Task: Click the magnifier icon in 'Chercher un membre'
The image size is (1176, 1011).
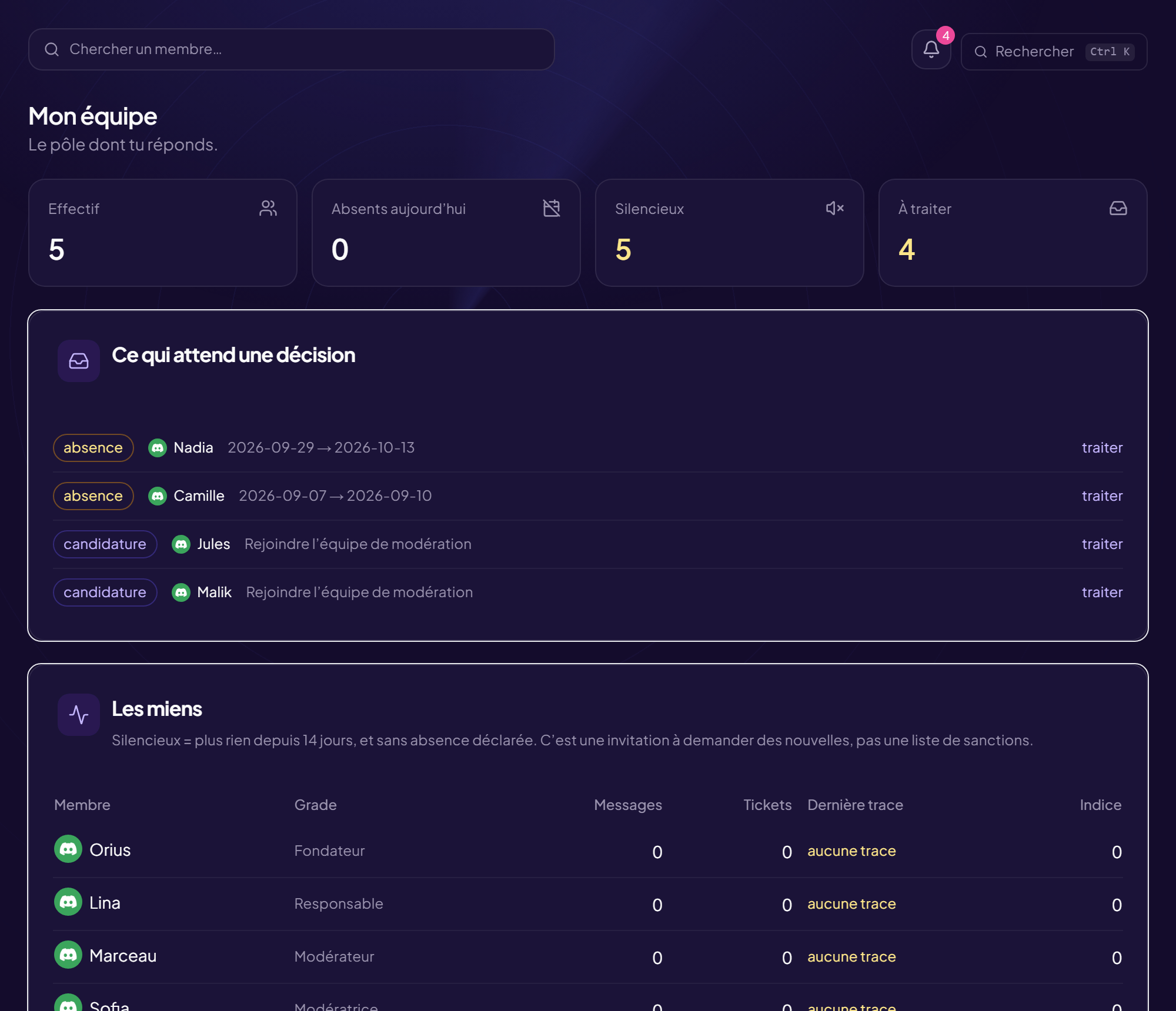Action: point(52,49)
